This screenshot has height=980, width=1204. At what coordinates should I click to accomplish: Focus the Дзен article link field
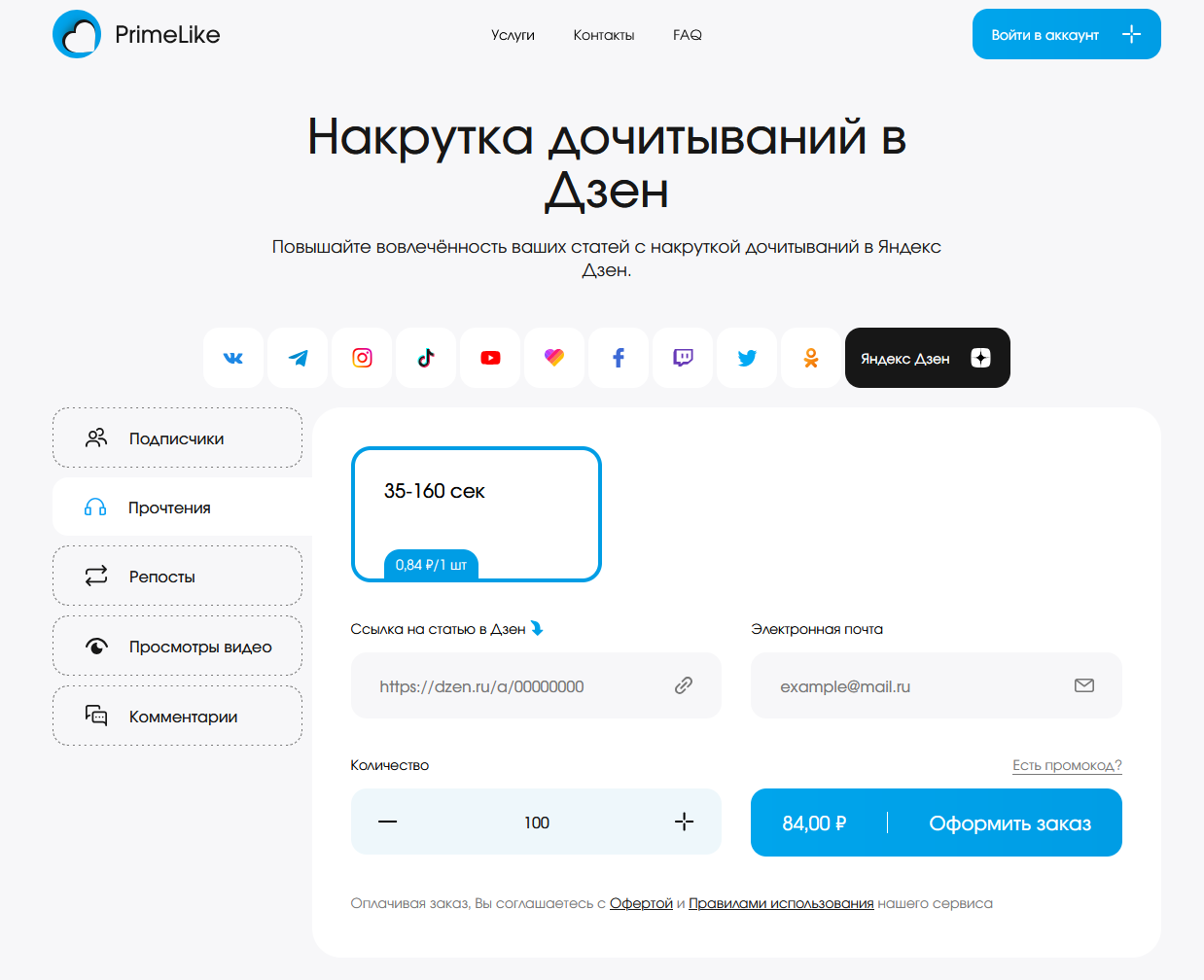click(x=536, y=685)
